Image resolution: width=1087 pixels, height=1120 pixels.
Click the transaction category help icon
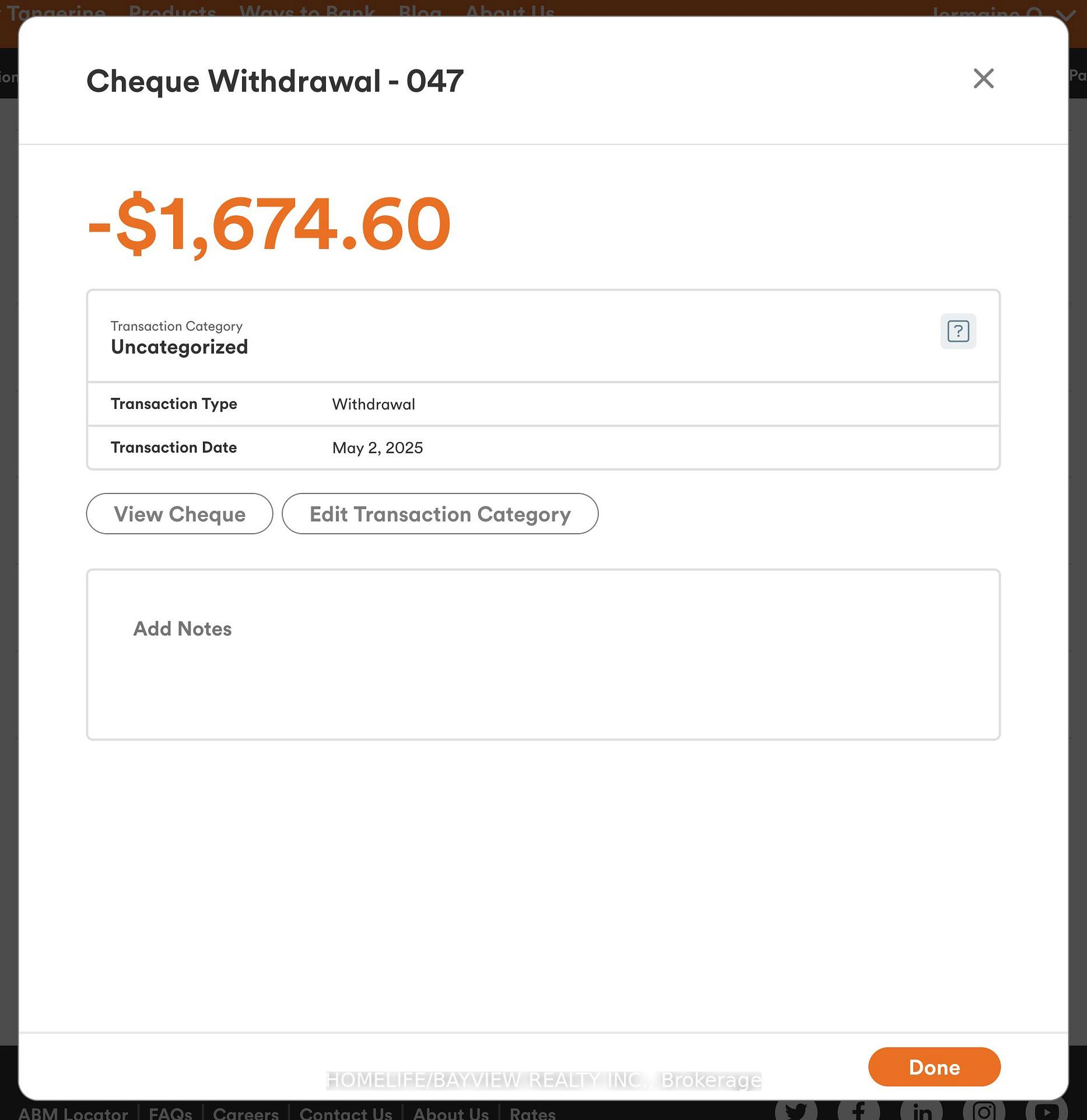pyautogui.click(x=958, y=331)
